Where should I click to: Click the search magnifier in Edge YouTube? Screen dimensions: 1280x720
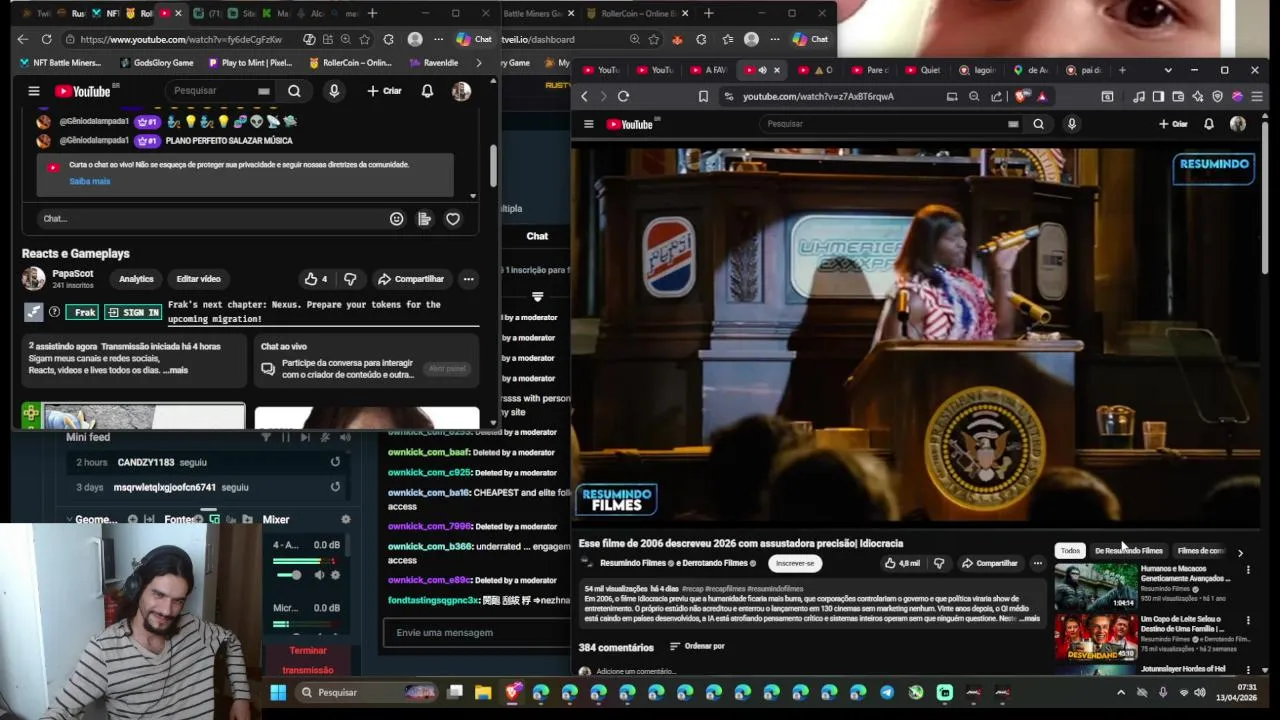294,91
